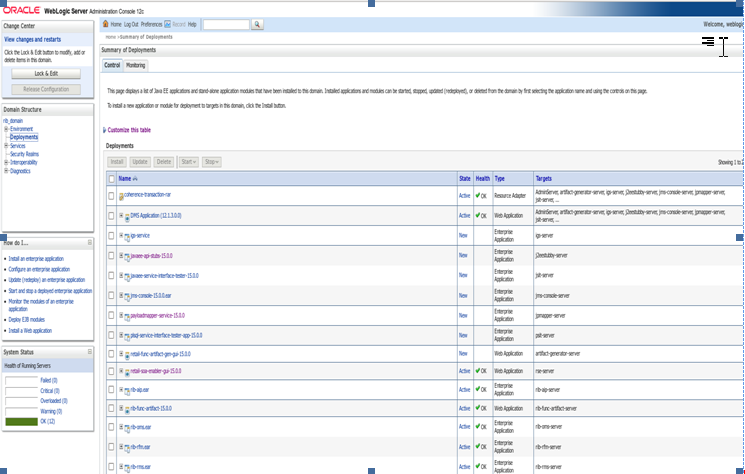Click the Release Configuration button
This screenshot has width=745, height=474.
click(x=46, y=89)
